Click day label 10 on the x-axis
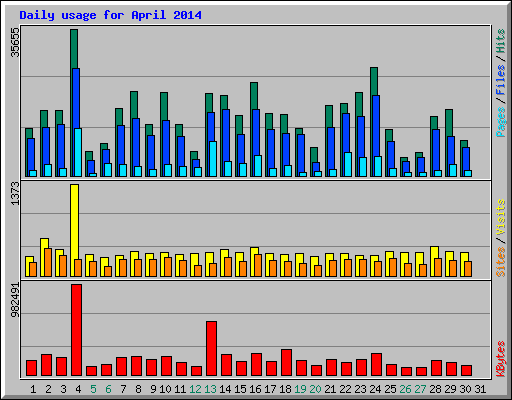 [165, 389]
